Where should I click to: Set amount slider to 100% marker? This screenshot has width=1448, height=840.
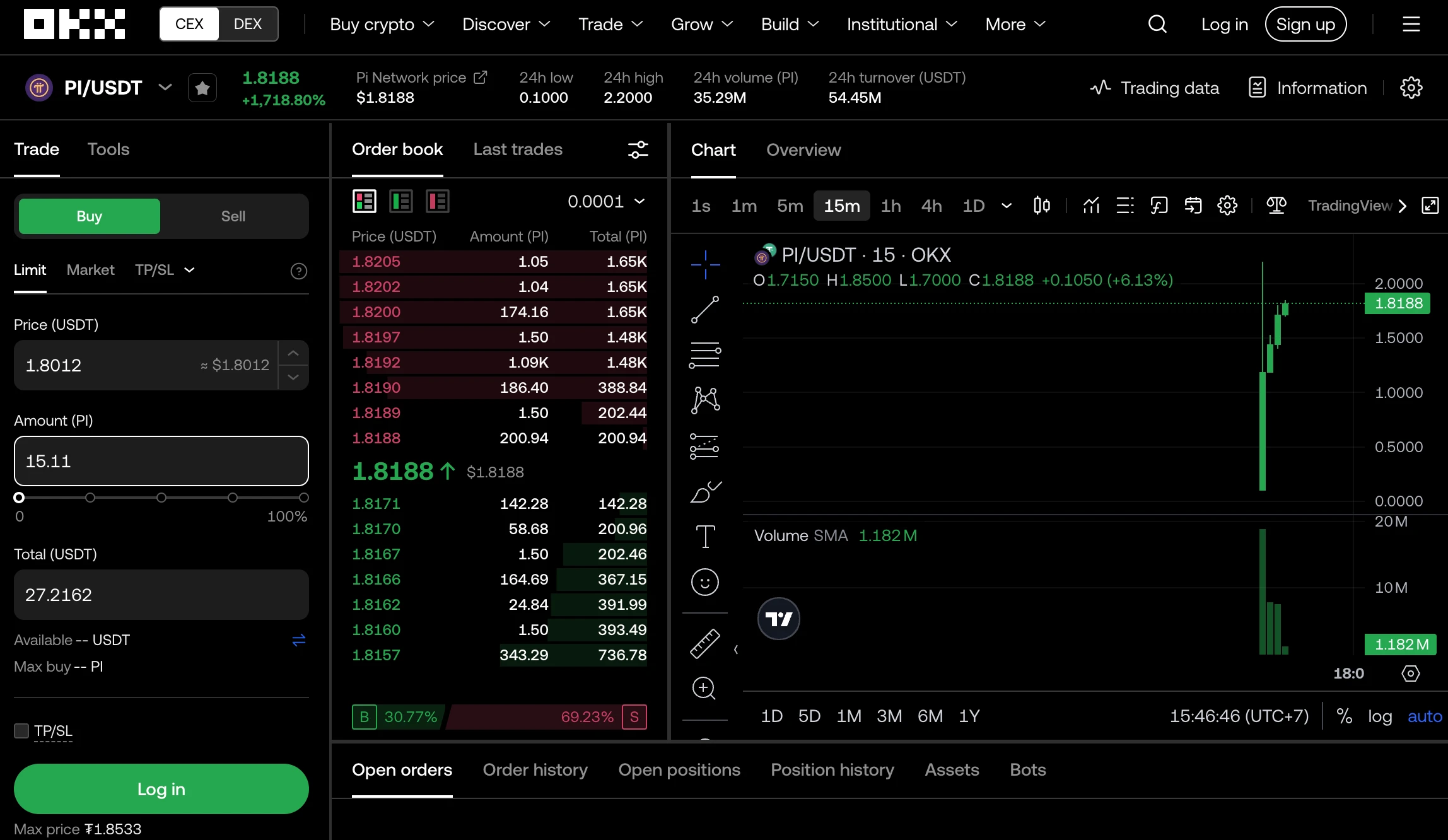(304, 498)
